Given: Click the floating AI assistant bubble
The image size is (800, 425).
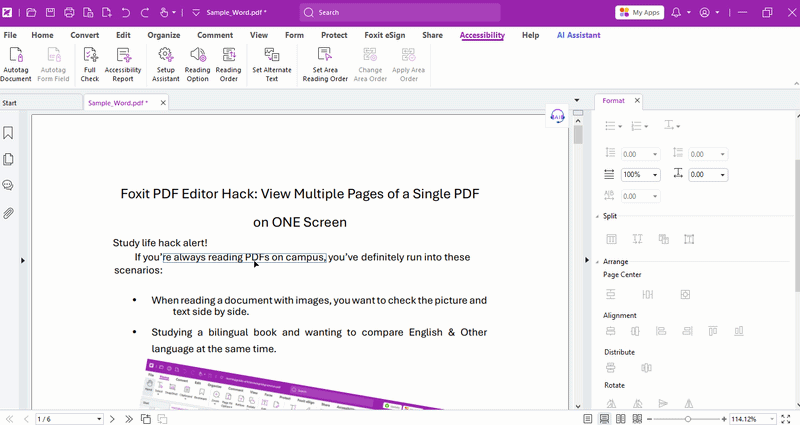Looking at the screenshot, I should click(557, 117).
